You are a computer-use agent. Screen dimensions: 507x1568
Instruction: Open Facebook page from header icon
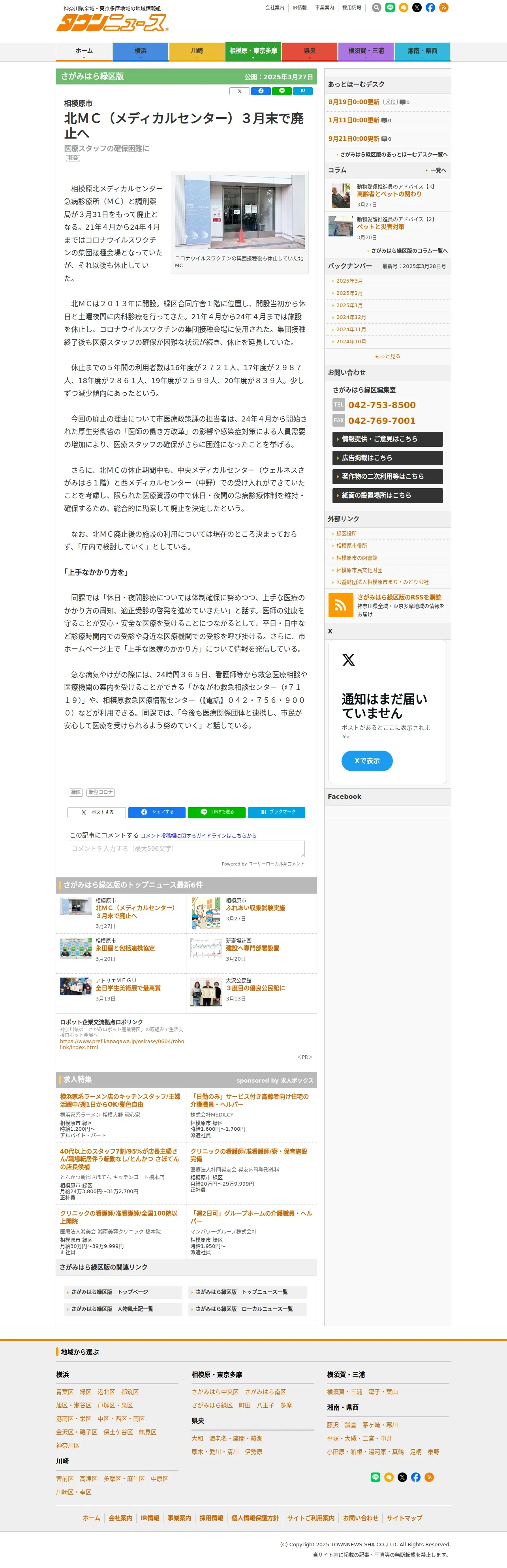430,8
